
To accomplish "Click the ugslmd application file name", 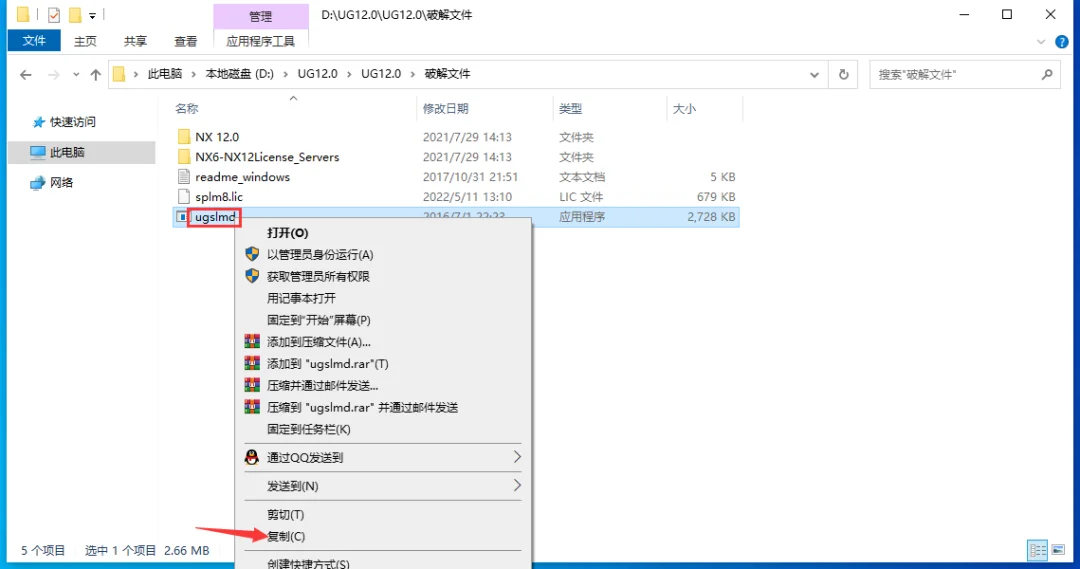I will [x=215, y=217].
